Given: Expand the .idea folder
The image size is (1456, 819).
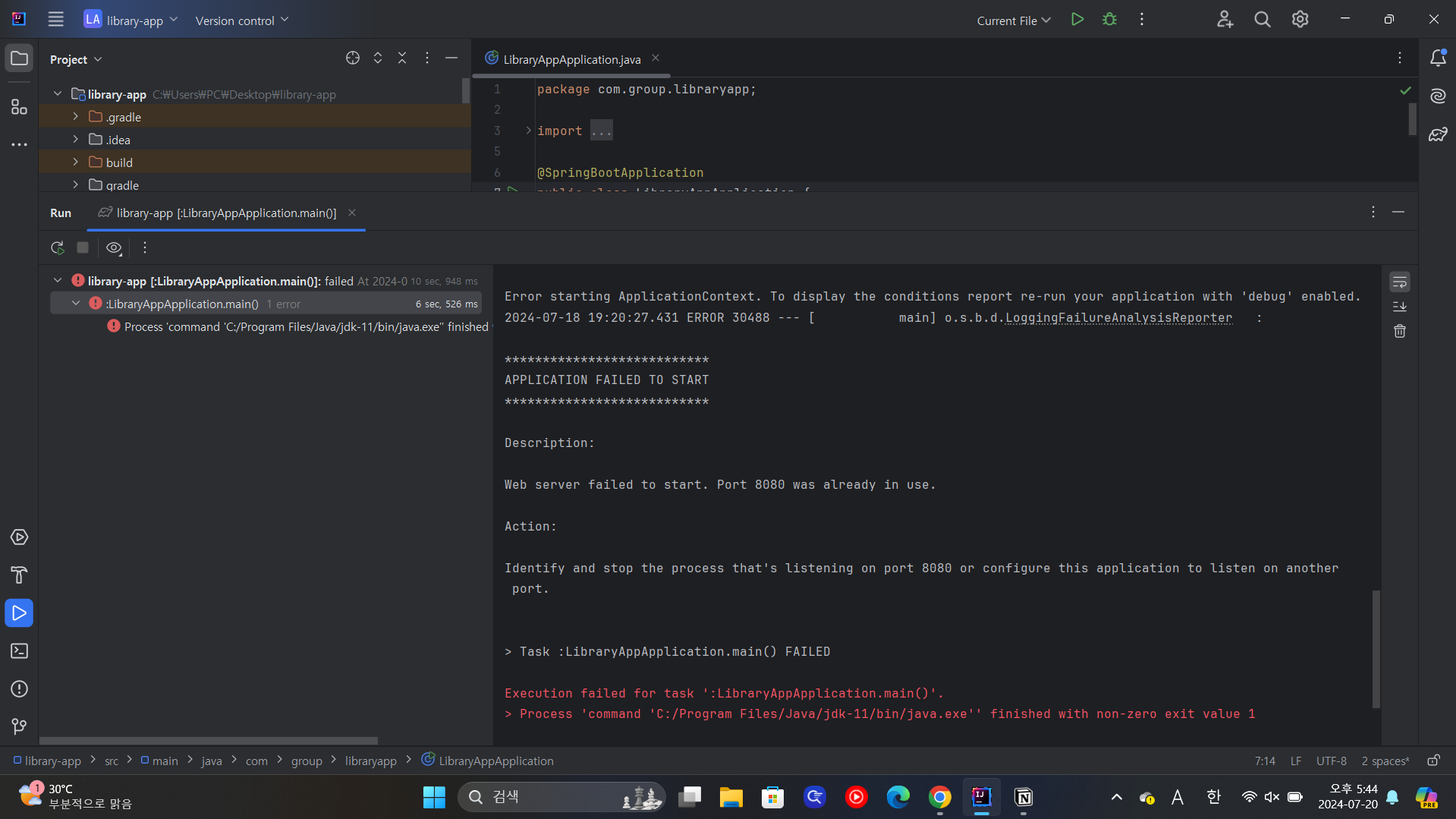Looking at the screenshot, I should pos(75,140).
